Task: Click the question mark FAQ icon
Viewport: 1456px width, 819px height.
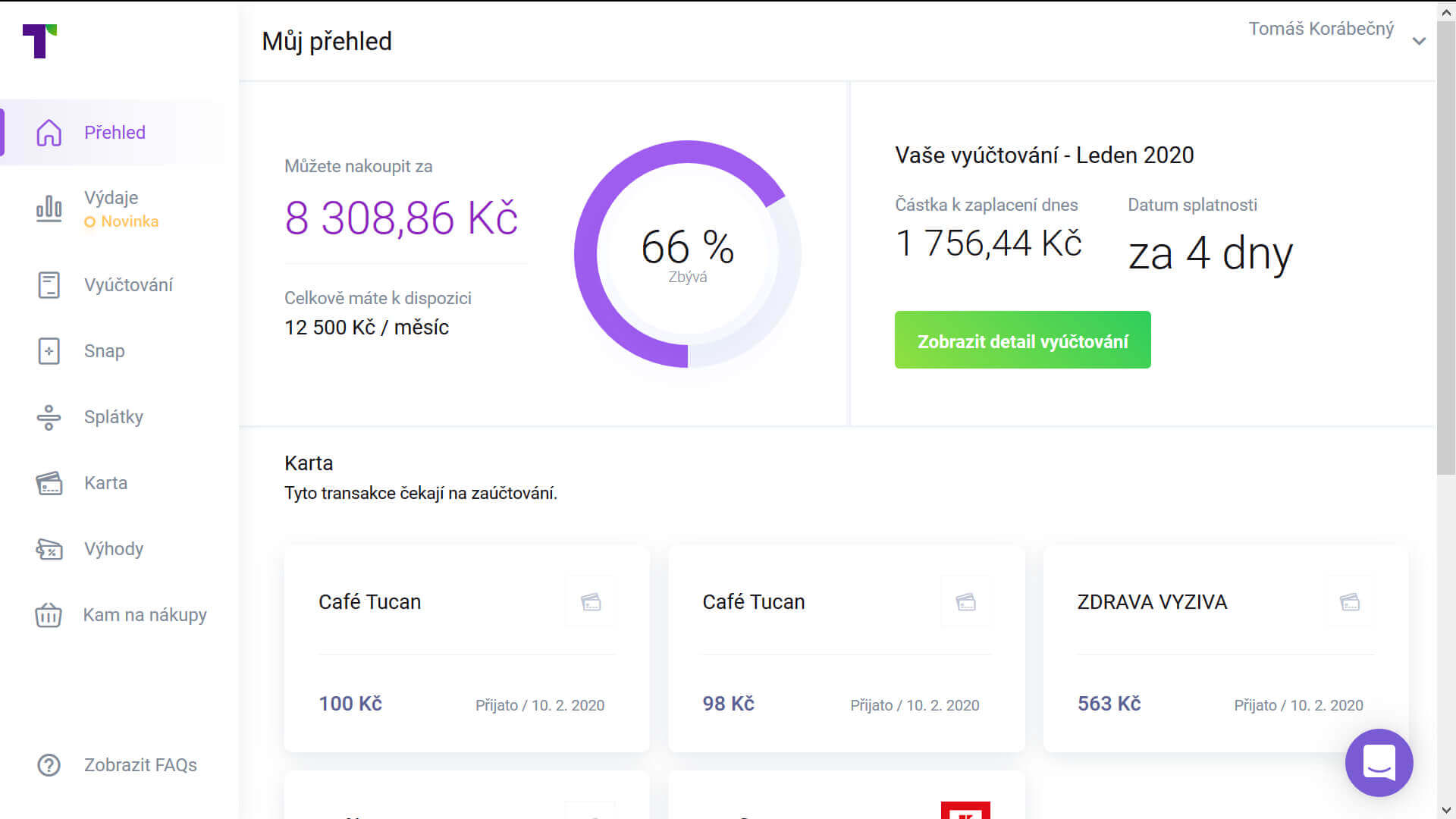Action: 49,765
